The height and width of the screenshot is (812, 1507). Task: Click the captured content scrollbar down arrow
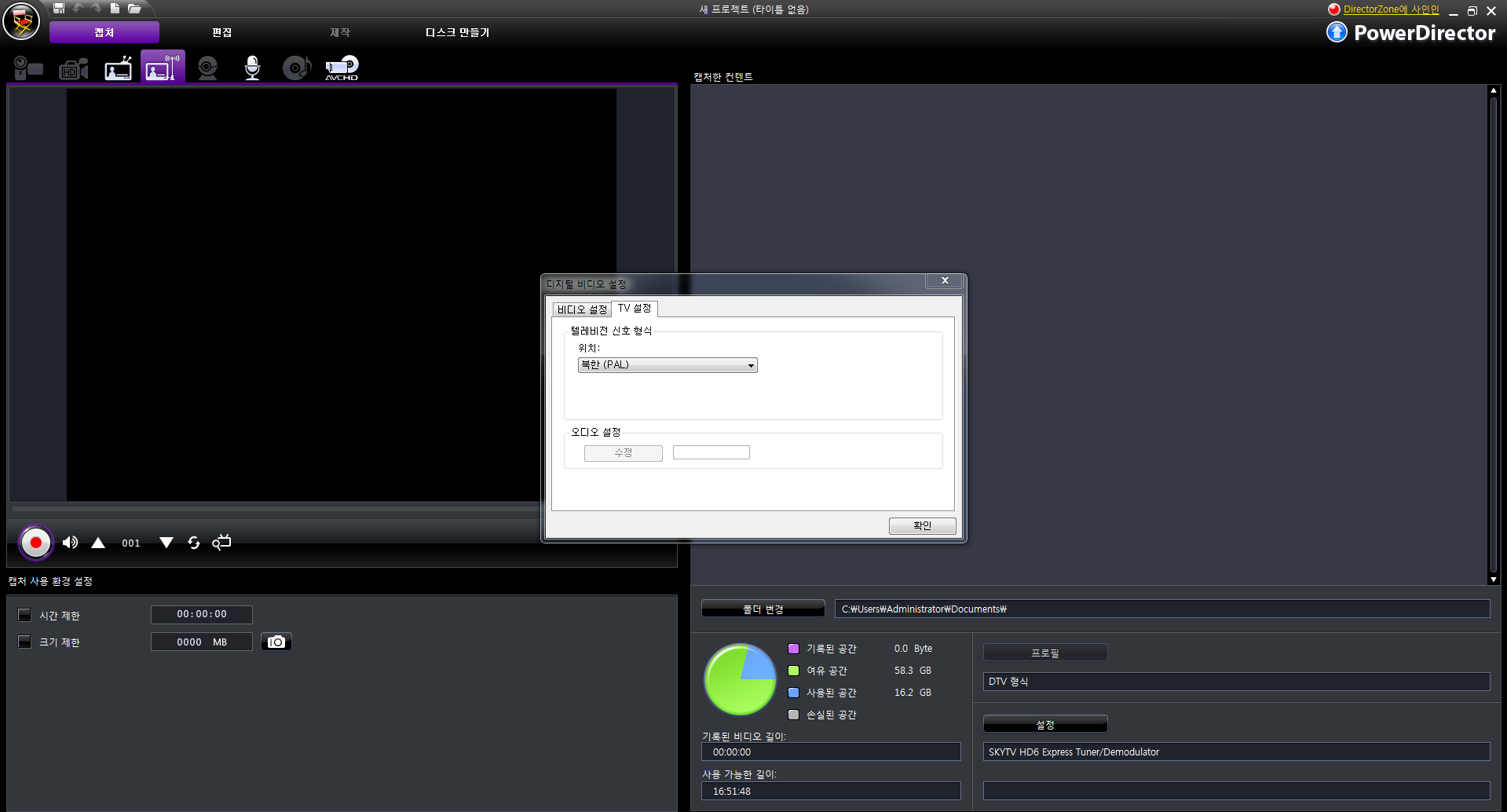pos(1494,580)
